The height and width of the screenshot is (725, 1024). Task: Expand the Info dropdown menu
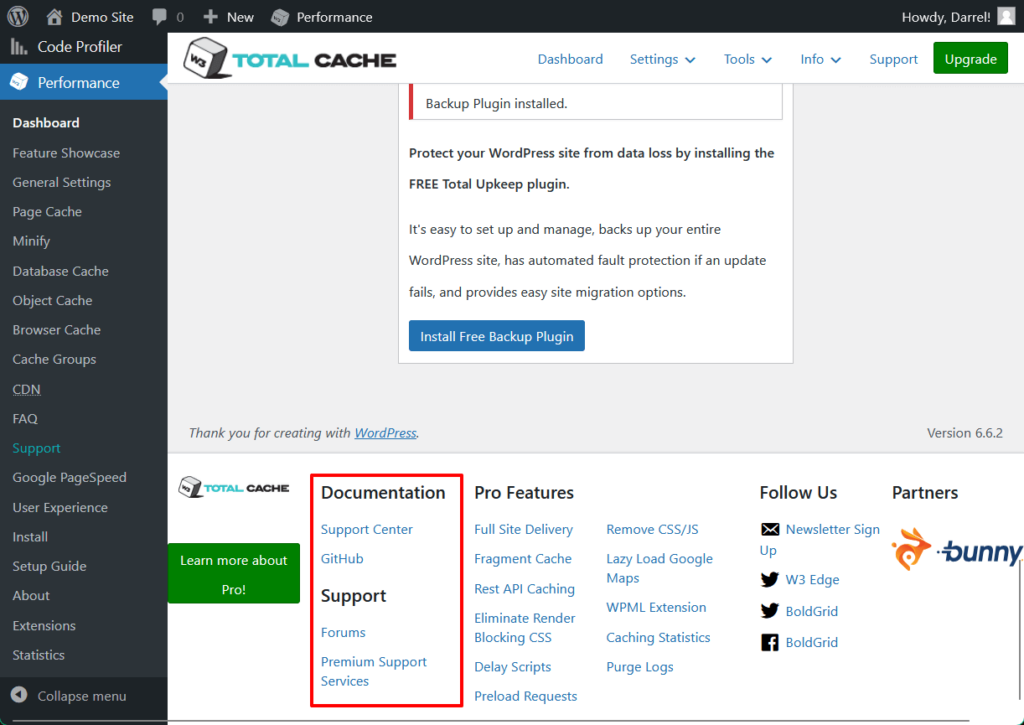point(820,59)
